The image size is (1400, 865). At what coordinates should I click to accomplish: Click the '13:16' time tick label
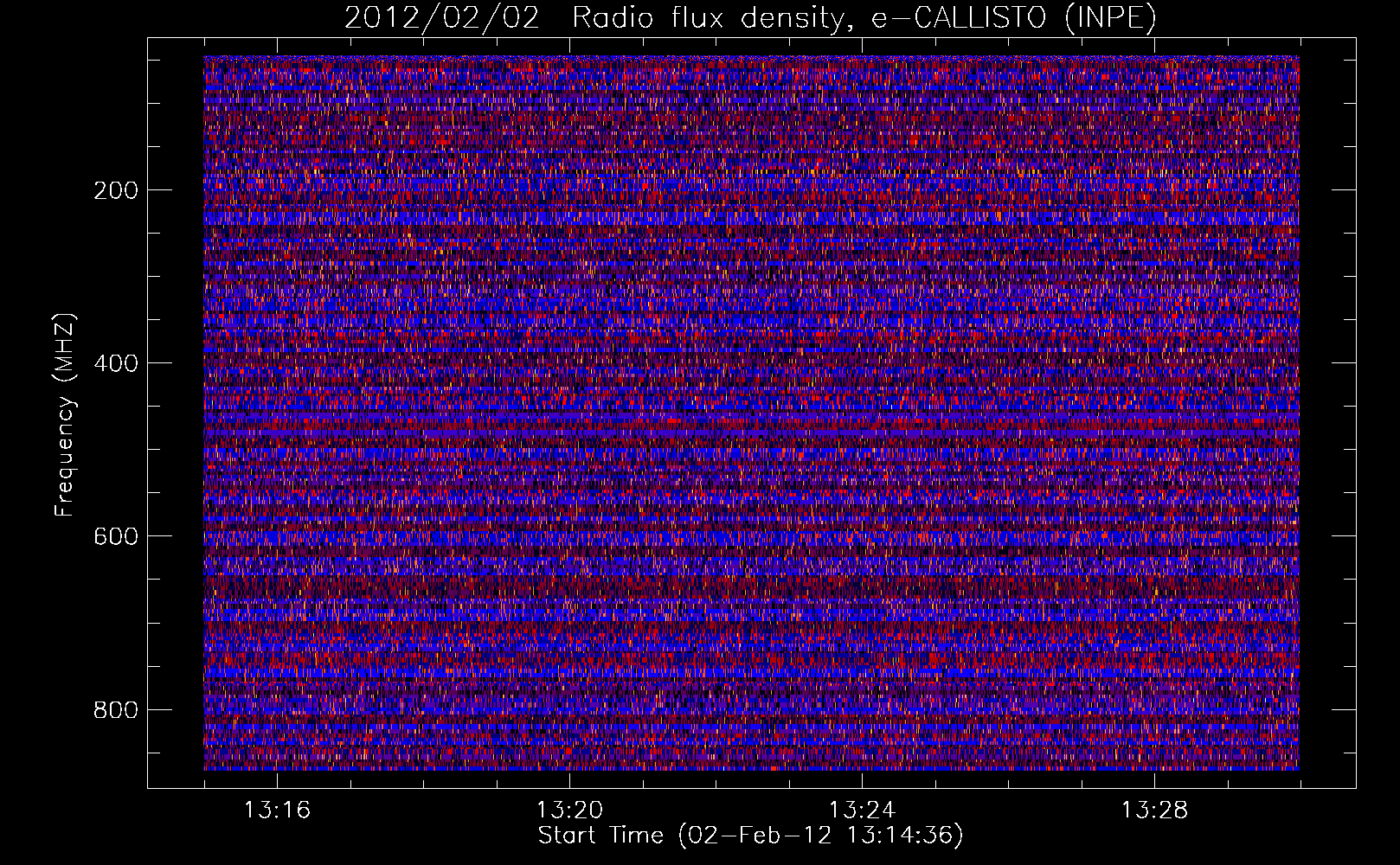277,811
